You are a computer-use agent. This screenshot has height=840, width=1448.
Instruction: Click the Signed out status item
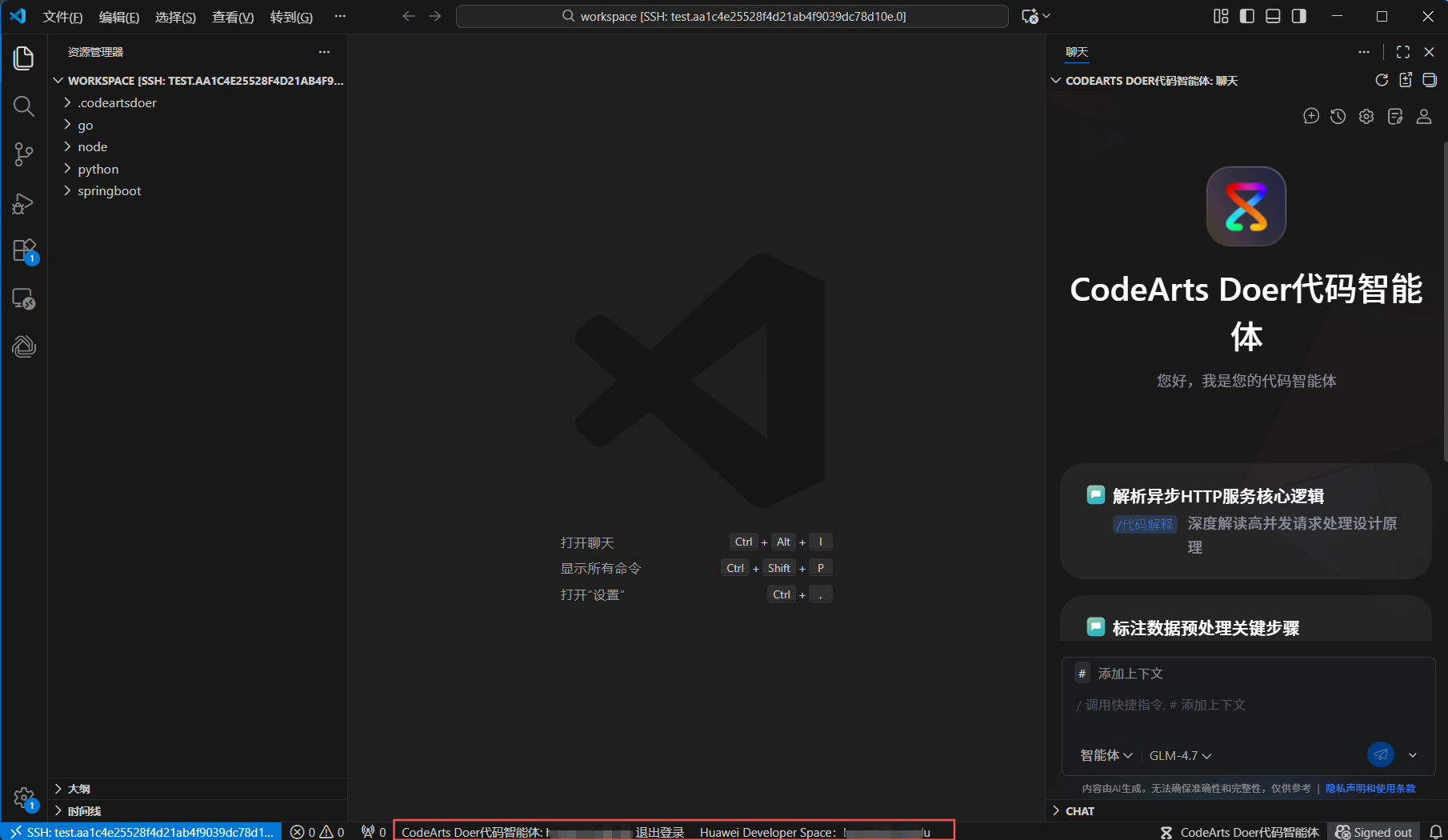click(x=1374, y=832)
